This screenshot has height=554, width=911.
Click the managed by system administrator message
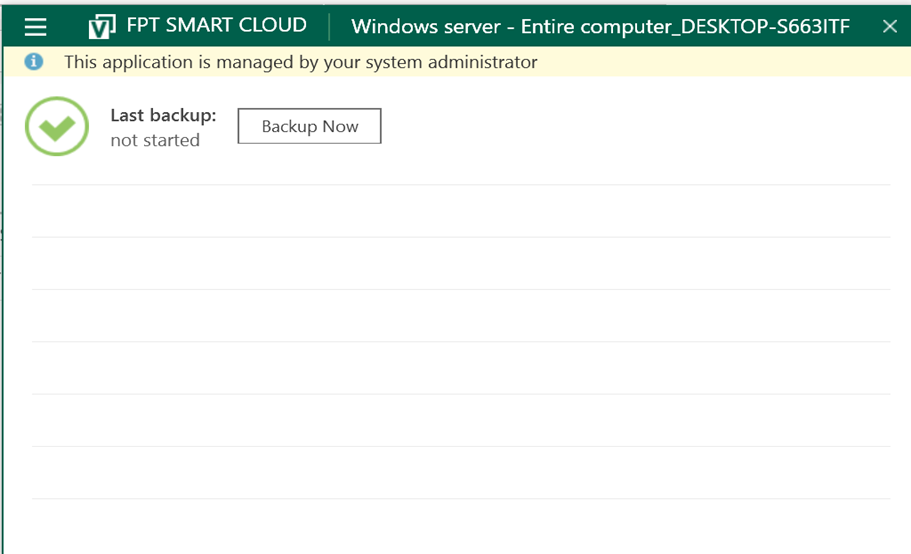[x=300, y=62]
